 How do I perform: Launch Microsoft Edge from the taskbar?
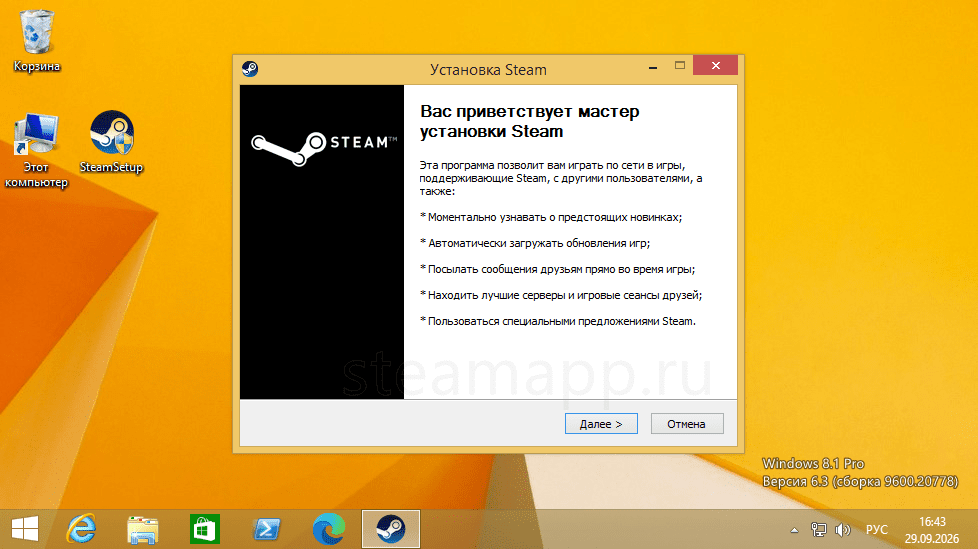tap(329, 529)
